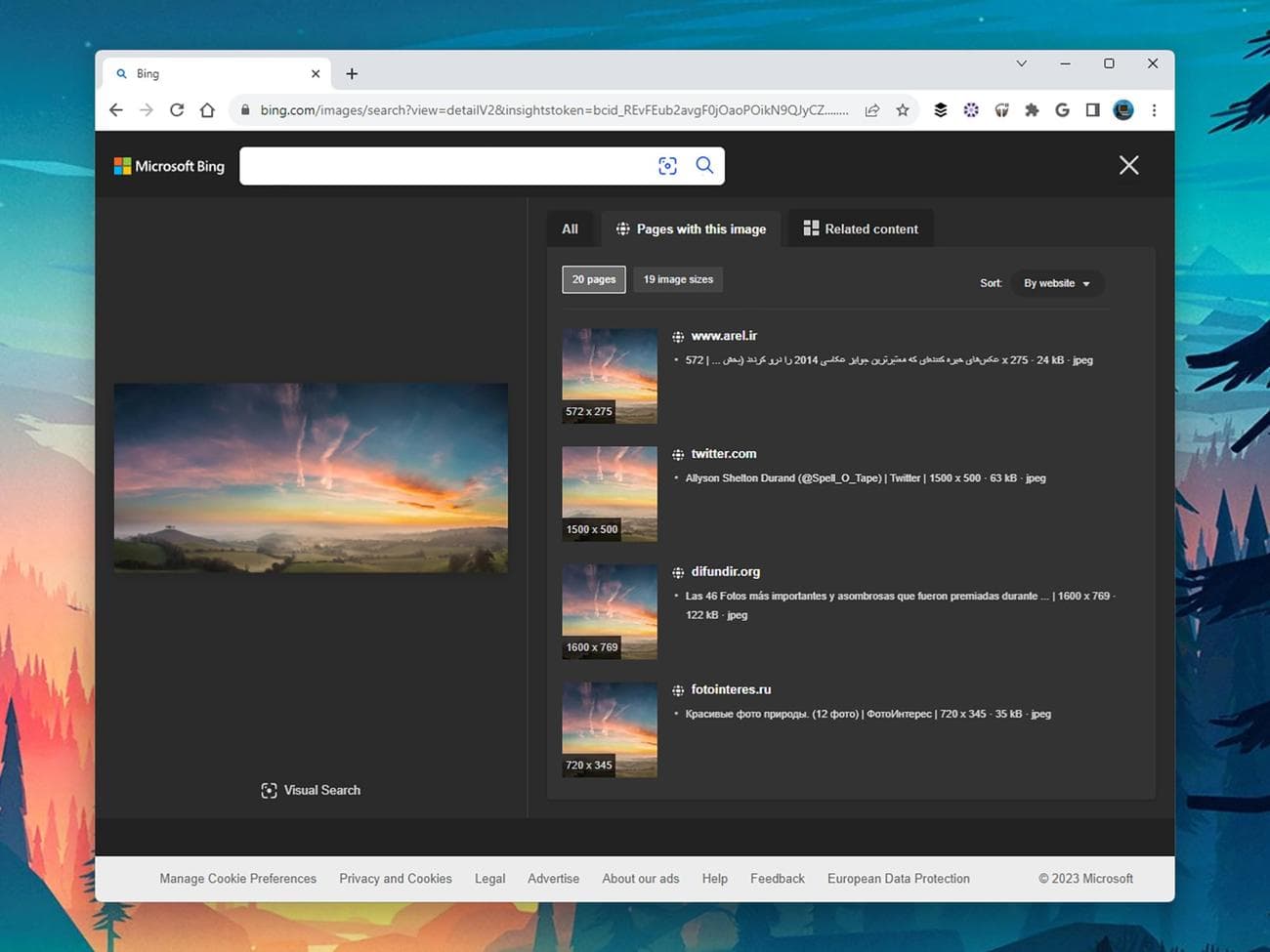Open visual search with the camera icon
1270x952 pixels.
(x=667, y=166)
